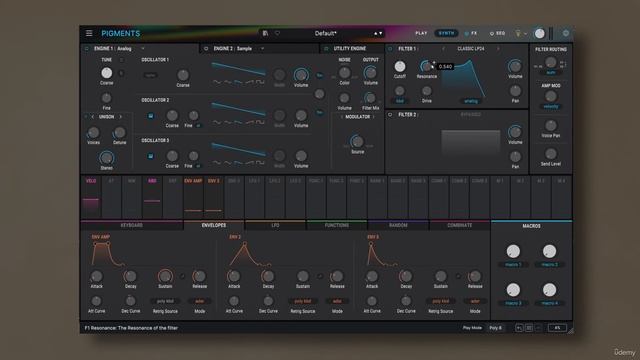Toggle Filter 1 power button
The image size is (640, 360).
390,49
